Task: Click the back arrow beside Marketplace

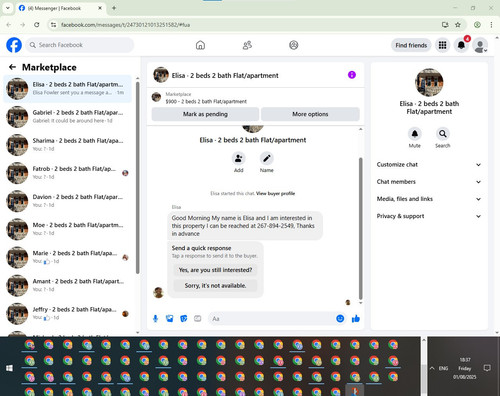Action: [x=12, y=67]
